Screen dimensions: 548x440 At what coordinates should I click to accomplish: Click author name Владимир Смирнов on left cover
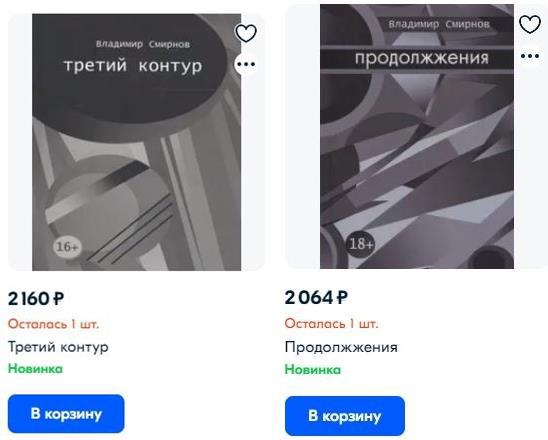[x=143, y=44]
